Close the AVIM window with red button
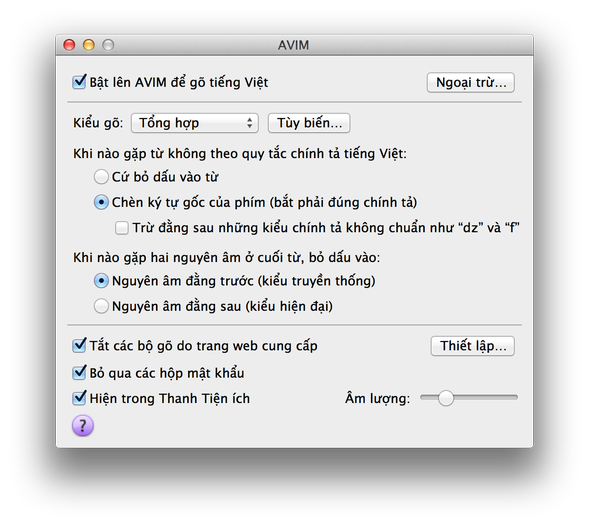Screen dimensions: 589x525 69,45
